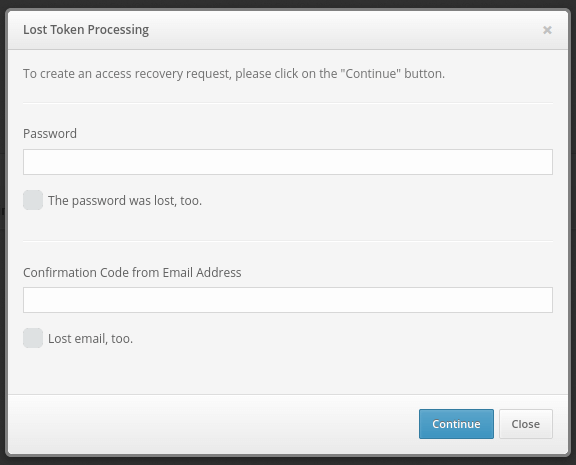
Task: Select the text box under the Password label
Action: pos(288,162)
